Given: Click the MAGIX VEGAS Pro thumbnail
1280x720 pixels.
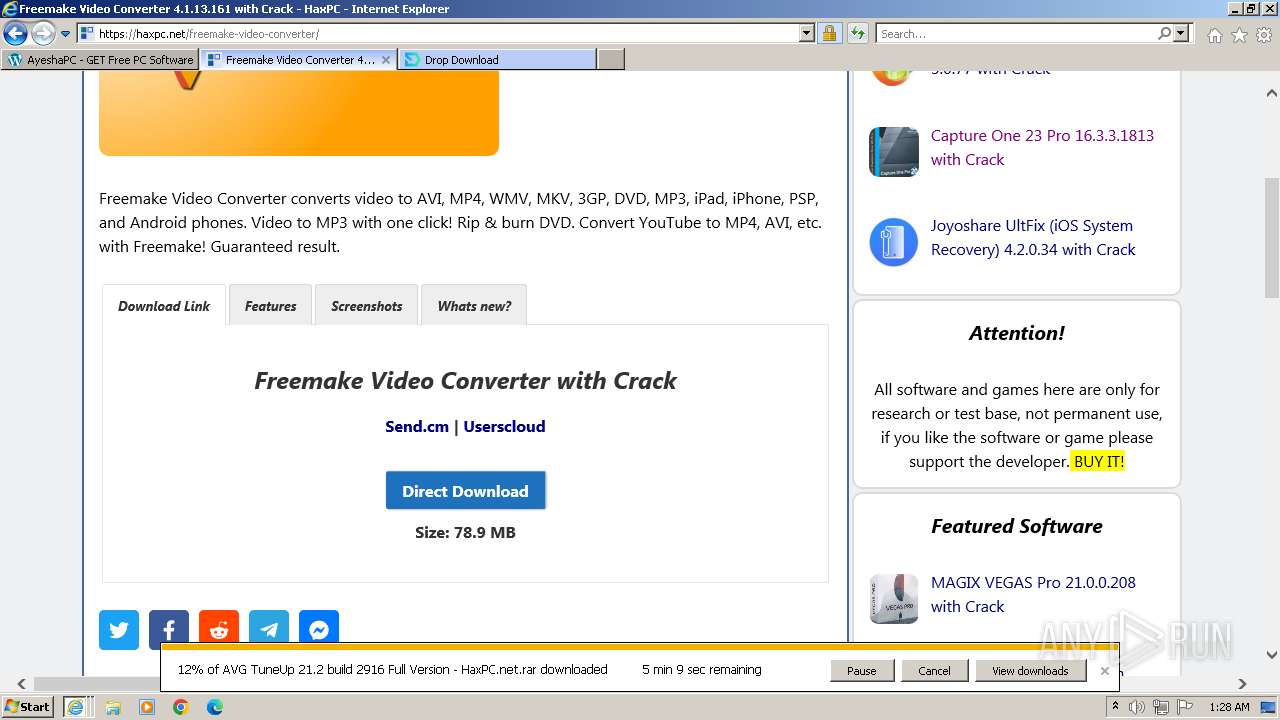Looking at the screenshot, I should [894, 599].
